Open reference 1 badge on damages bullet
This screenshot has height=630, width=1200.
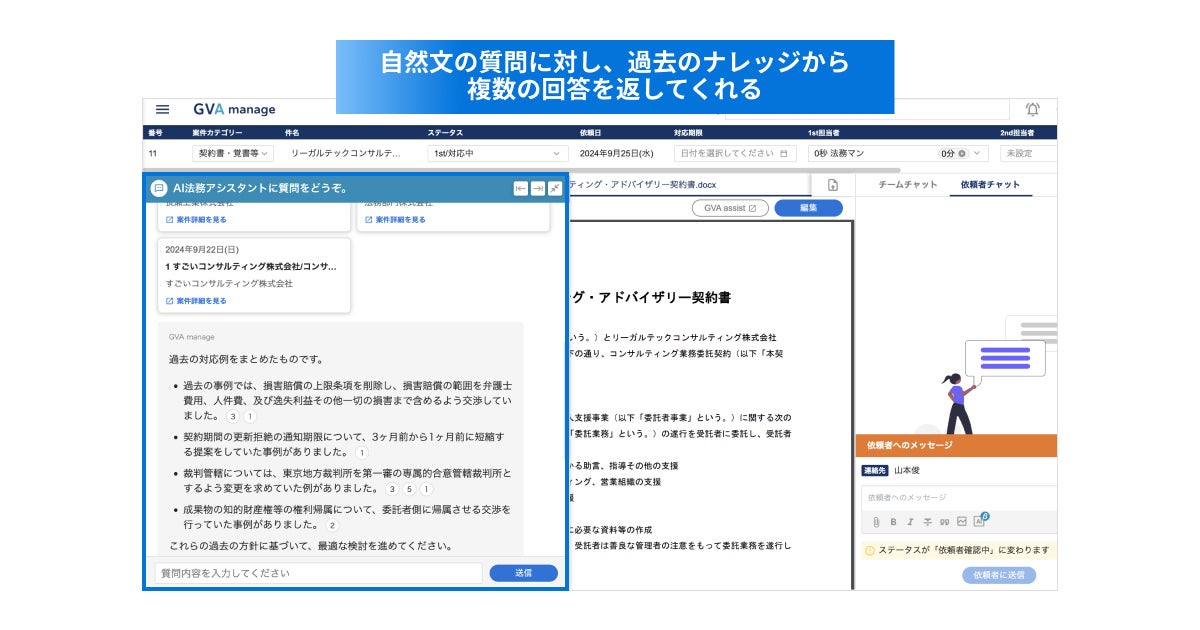[x=250, y=416]
